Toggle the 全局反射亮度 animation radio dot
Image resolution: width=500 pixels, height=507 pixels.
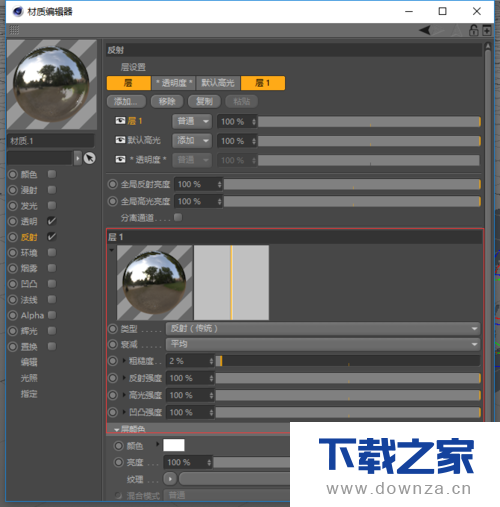click(x=113, y=184)
